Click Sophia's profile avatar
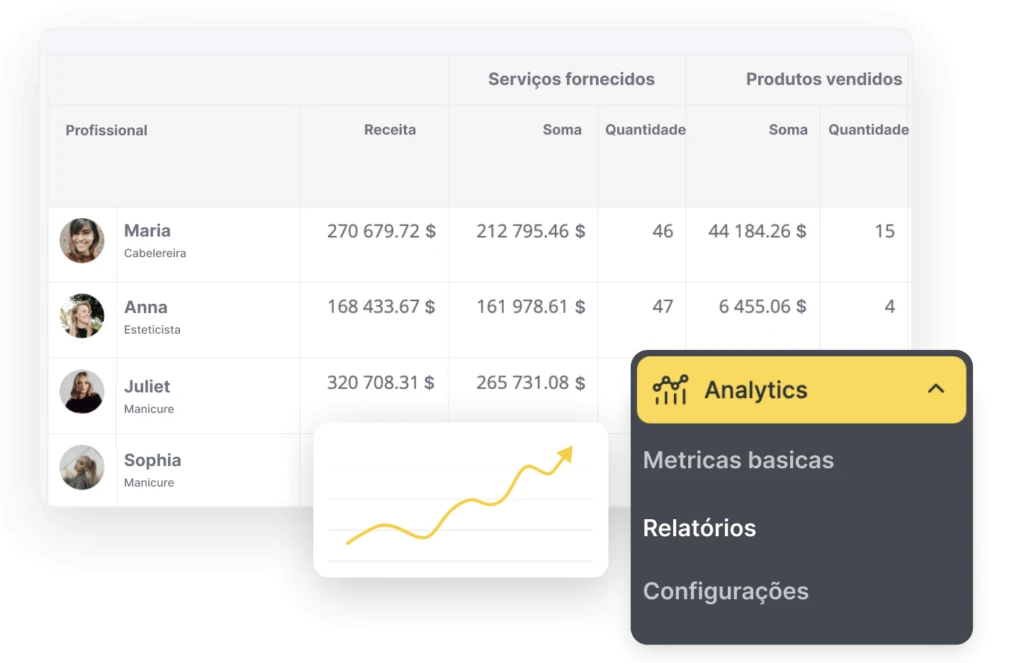 (82, 467)
